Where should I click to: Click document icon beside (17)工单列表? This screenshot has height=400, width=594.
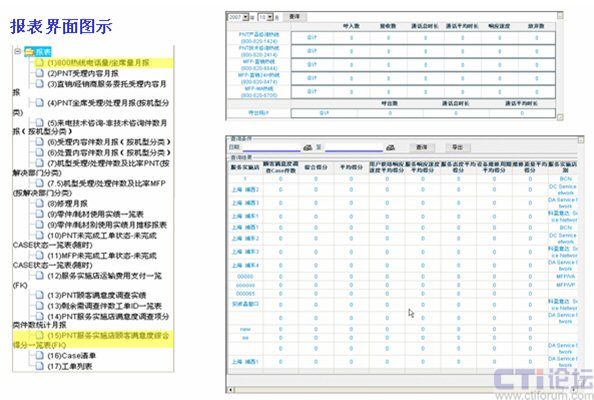[x=39, y=366]
